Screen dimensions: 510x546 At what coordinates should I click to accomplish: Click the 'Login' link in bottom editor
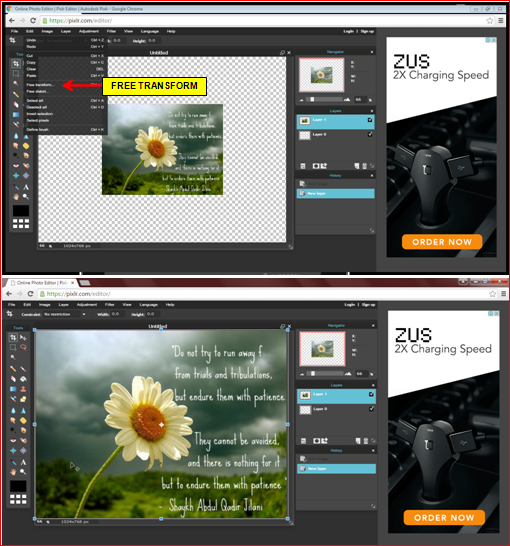click(350, 305)
